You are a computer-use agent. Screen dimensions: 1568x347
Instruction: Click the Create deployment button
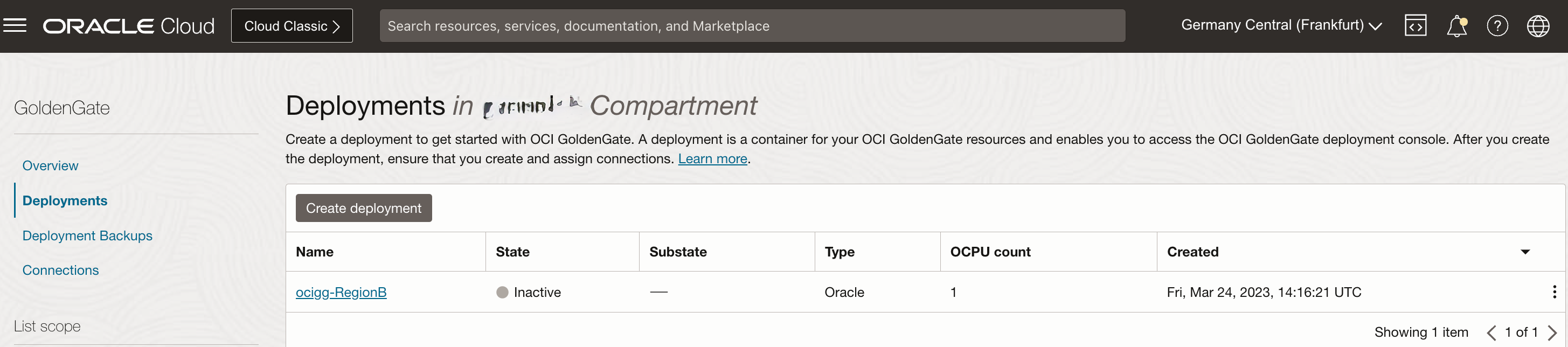pyautogui.click(x=363, y=207)
